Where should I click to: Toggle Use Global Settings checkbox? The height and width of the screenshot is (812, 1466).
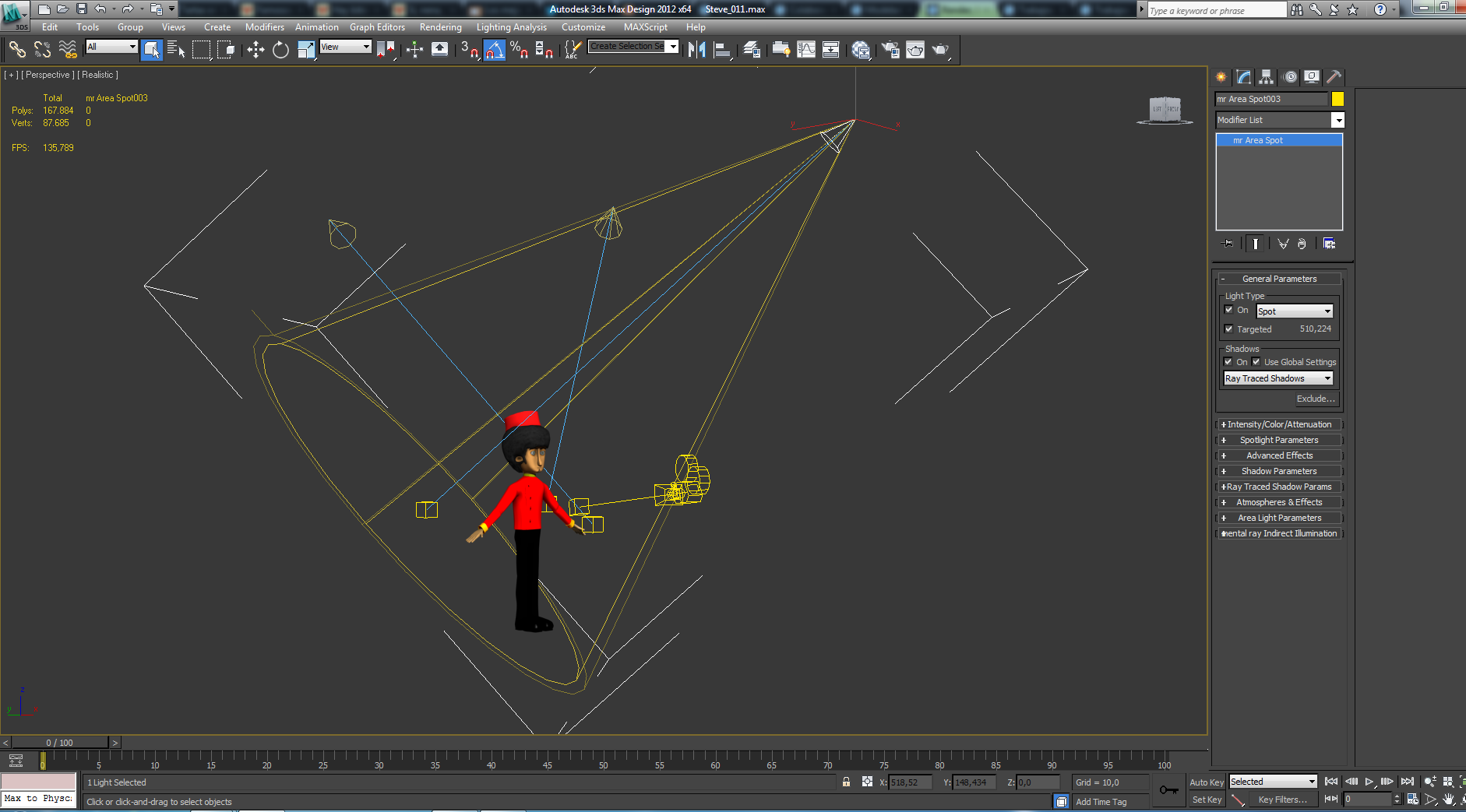pos(1256,361)
